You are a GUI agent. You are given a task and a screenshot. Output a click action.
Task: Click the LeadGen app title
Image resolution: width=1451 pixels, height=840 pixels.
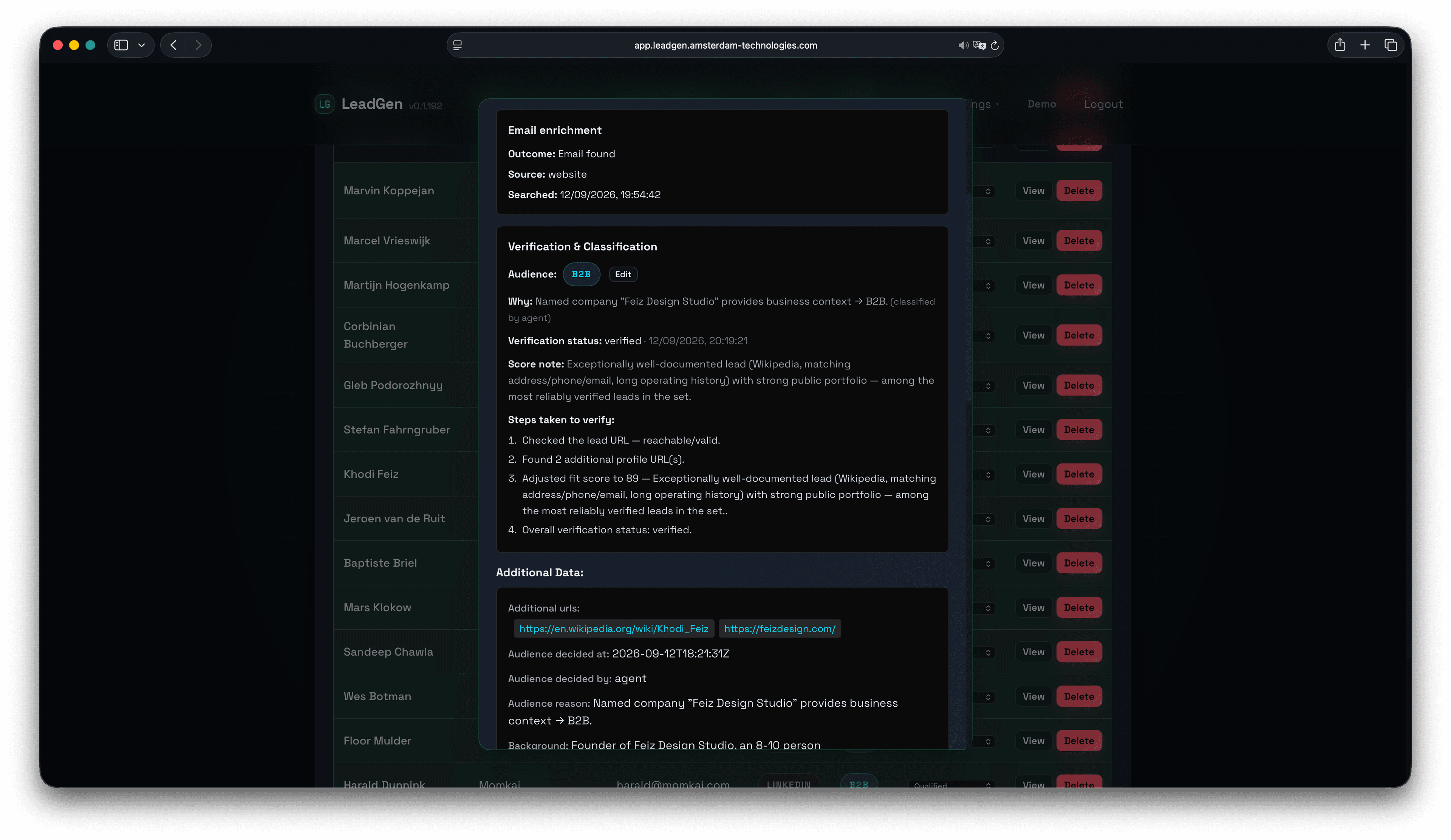pyautogui.click(x=372, y=104)
